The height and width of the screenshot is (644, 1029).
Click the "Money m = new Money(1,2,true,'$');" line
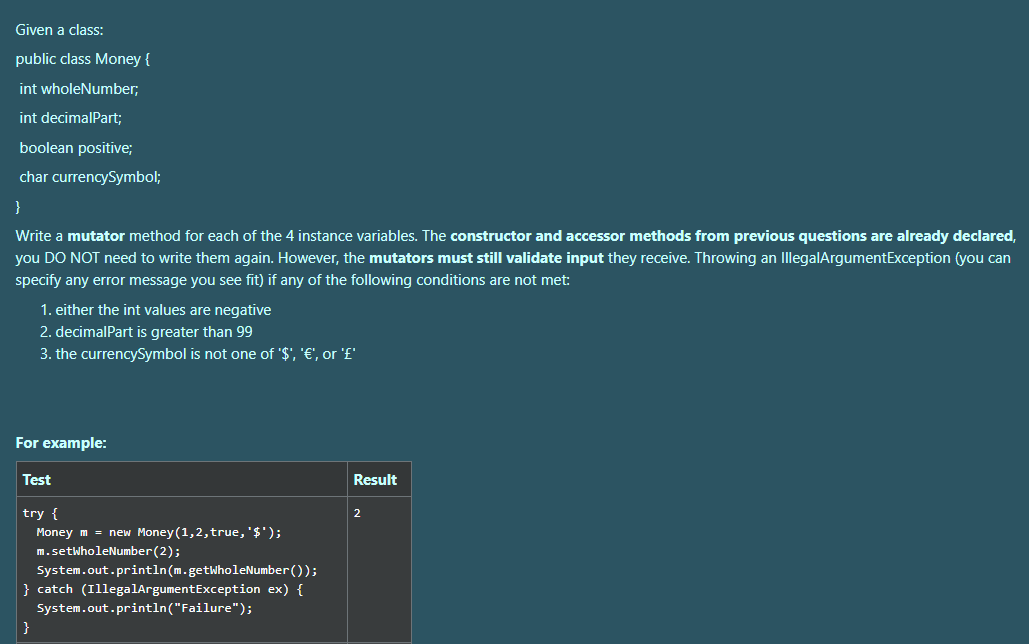point(159,532)
